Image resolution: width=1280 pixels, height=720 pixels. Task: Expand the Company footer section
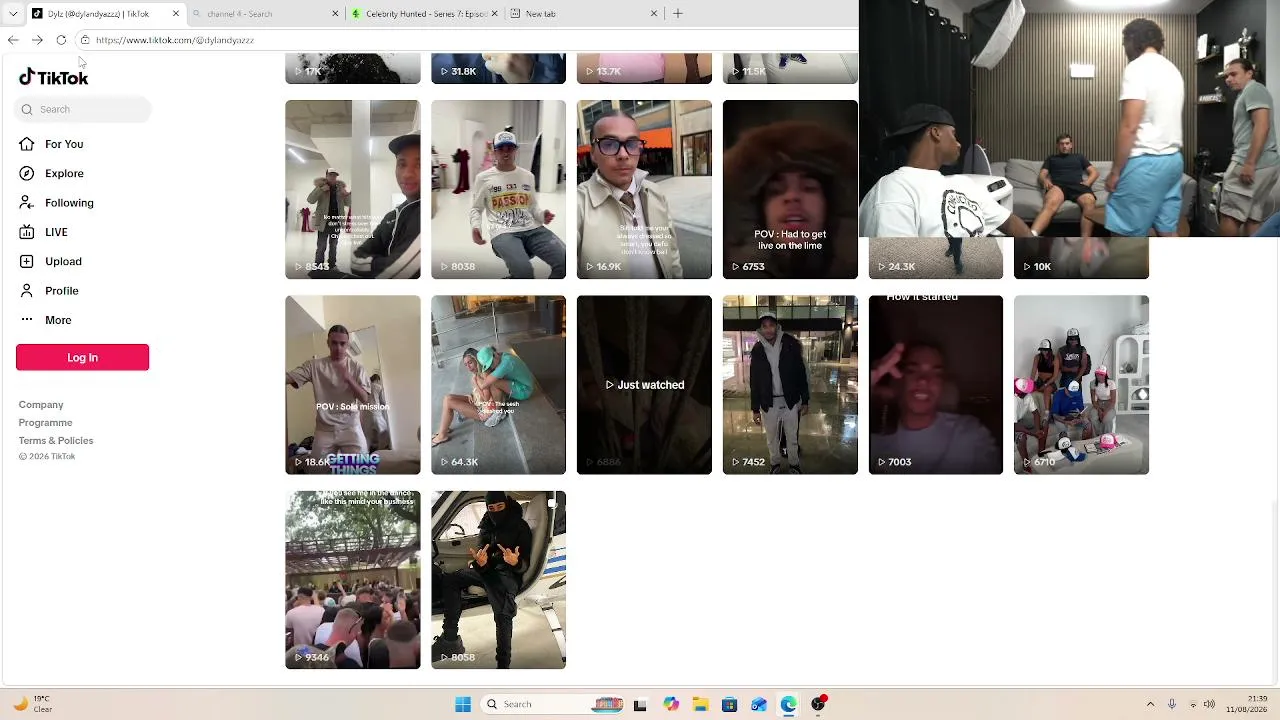click(x=41, y=405)
